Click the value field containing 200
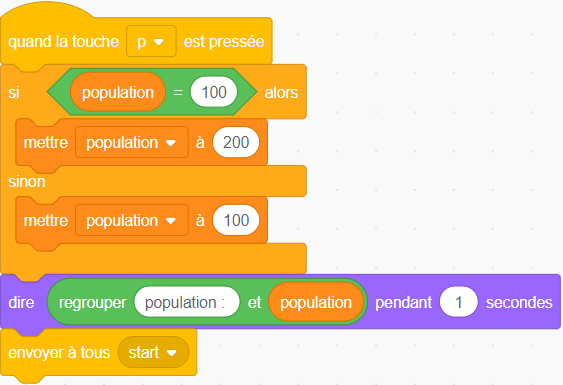 pyautogui.click(x=236, y=142)
